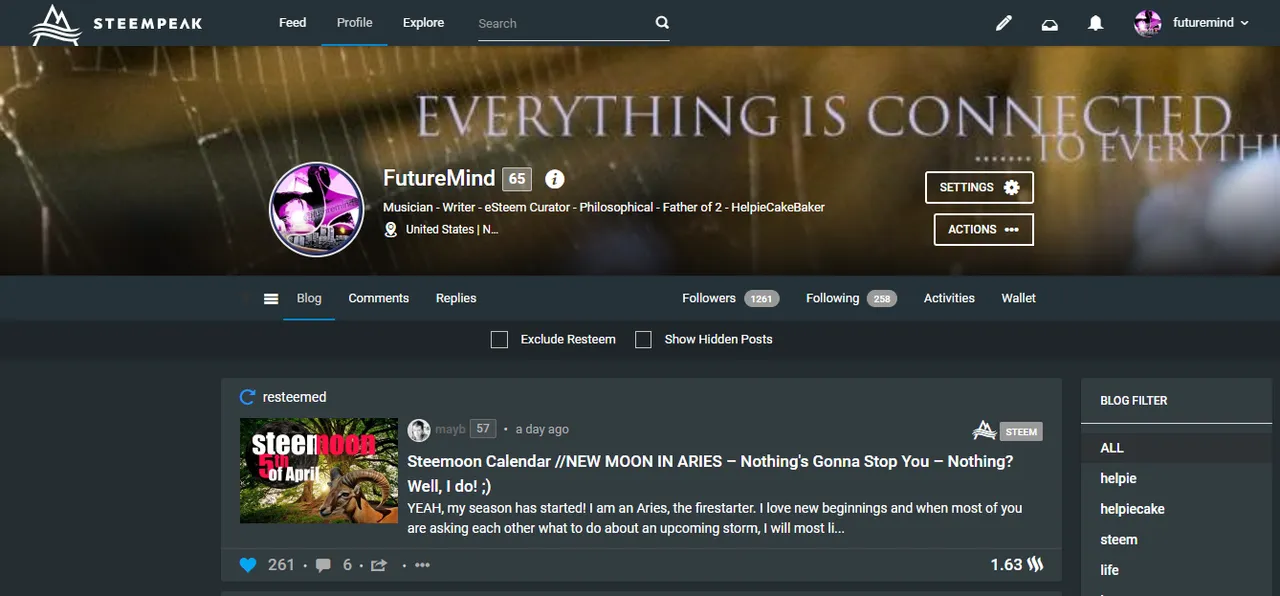Switch to the Comments tab
Image resolution: width=1280 pixels, height=596 pixels.
378,298
